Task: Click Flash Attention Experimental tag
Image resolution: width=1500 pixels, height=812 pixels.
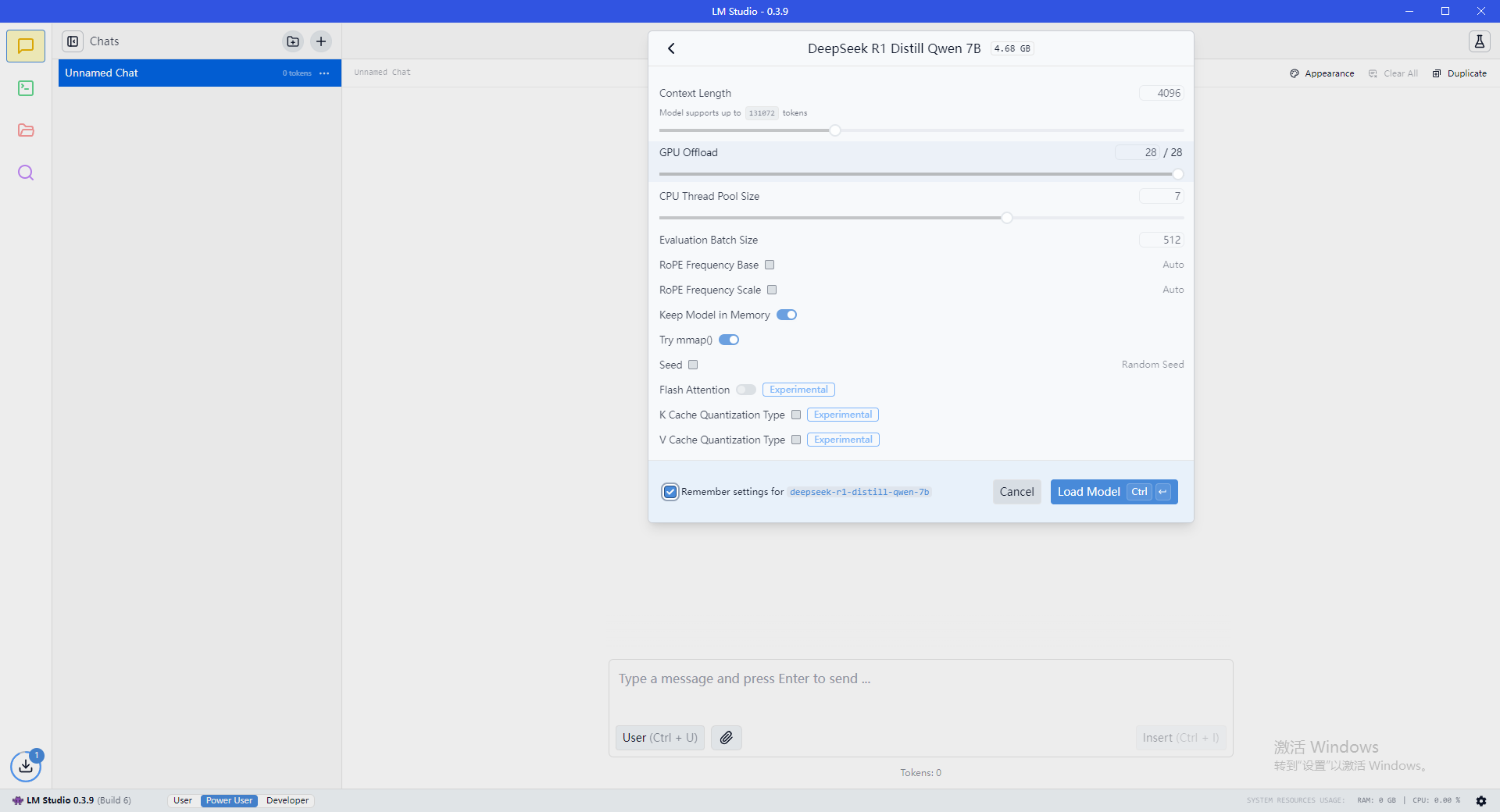Action: point(798,390)
